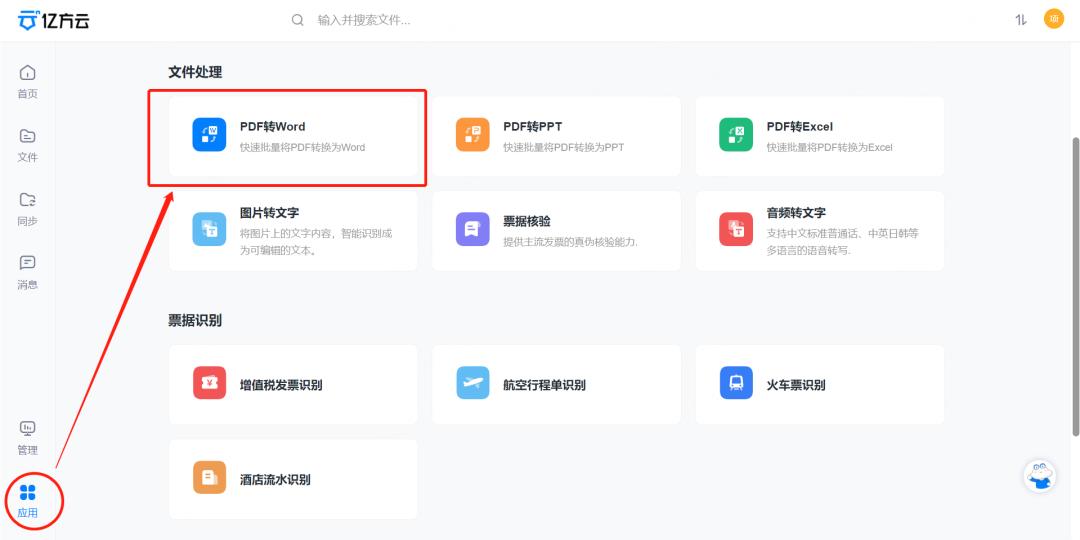Click the red 音频转文字 icon
The height and width of the screenshot is (540, 1080).
click(x=736, y=229)
